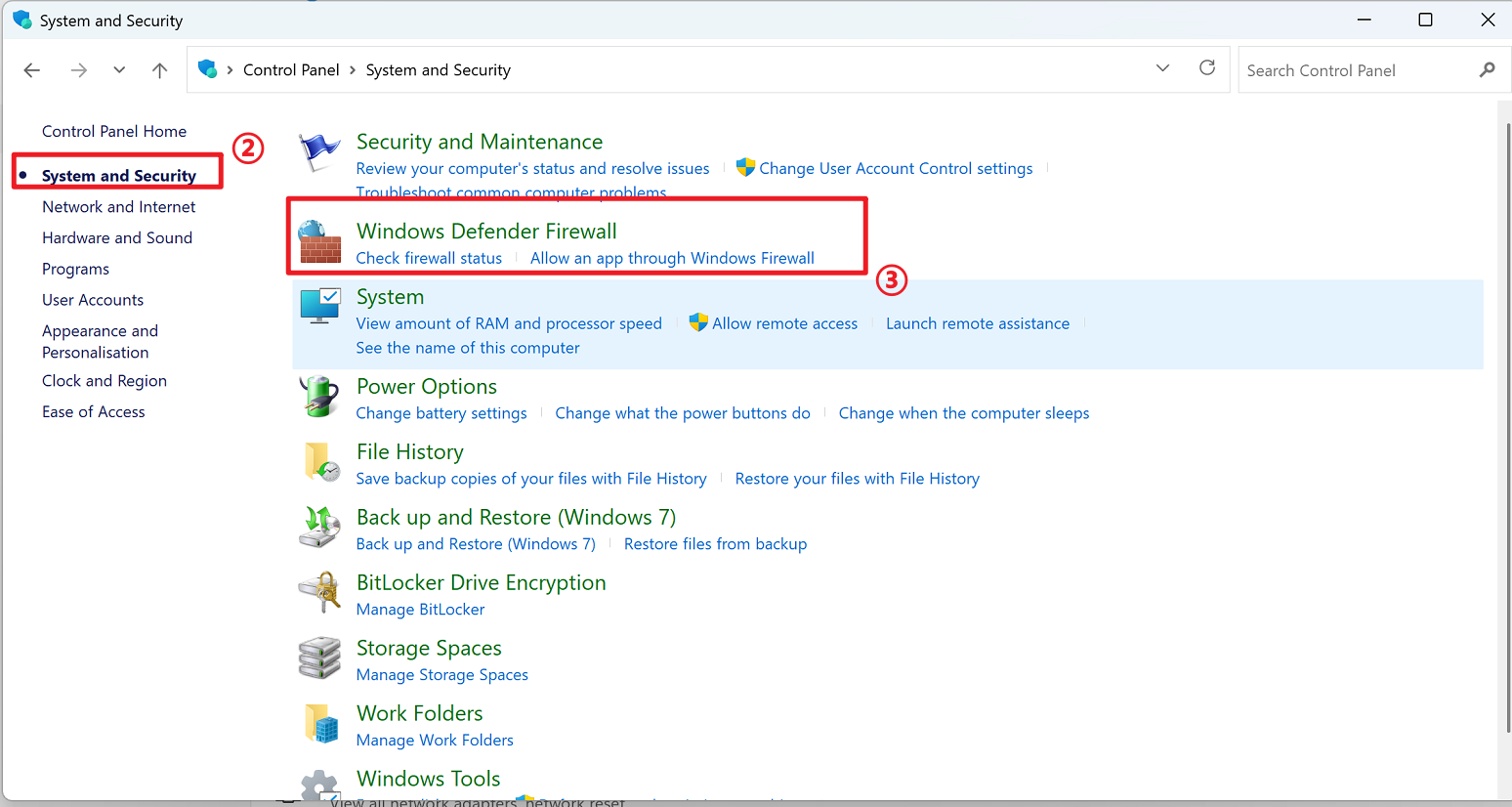Expand the address bar history dropdown
This screenshot has width=1512, height=807.
coord(1162,68)
